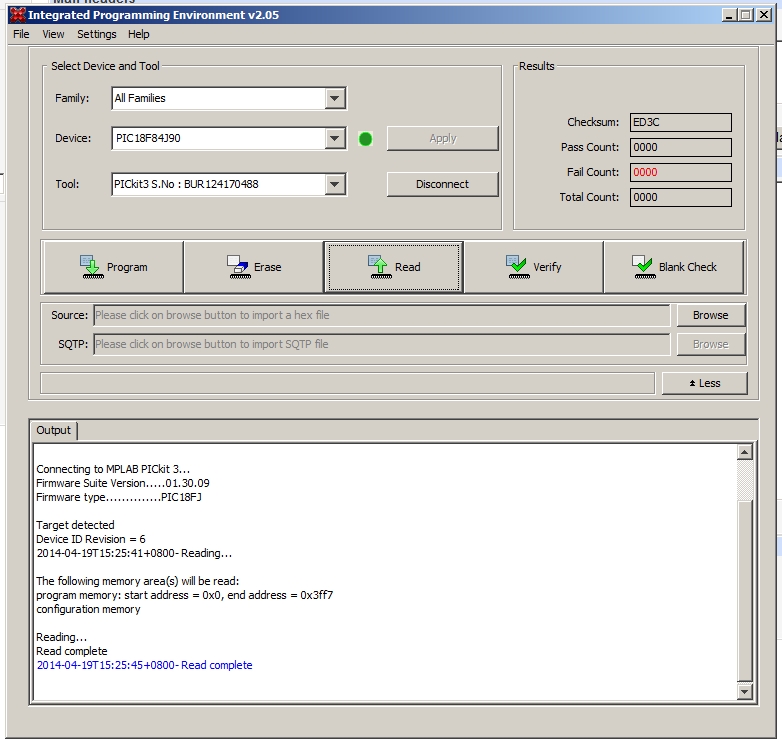782x747 pixels.
Task: Click the green download icon on Program
Action: [x=91, y=267]
